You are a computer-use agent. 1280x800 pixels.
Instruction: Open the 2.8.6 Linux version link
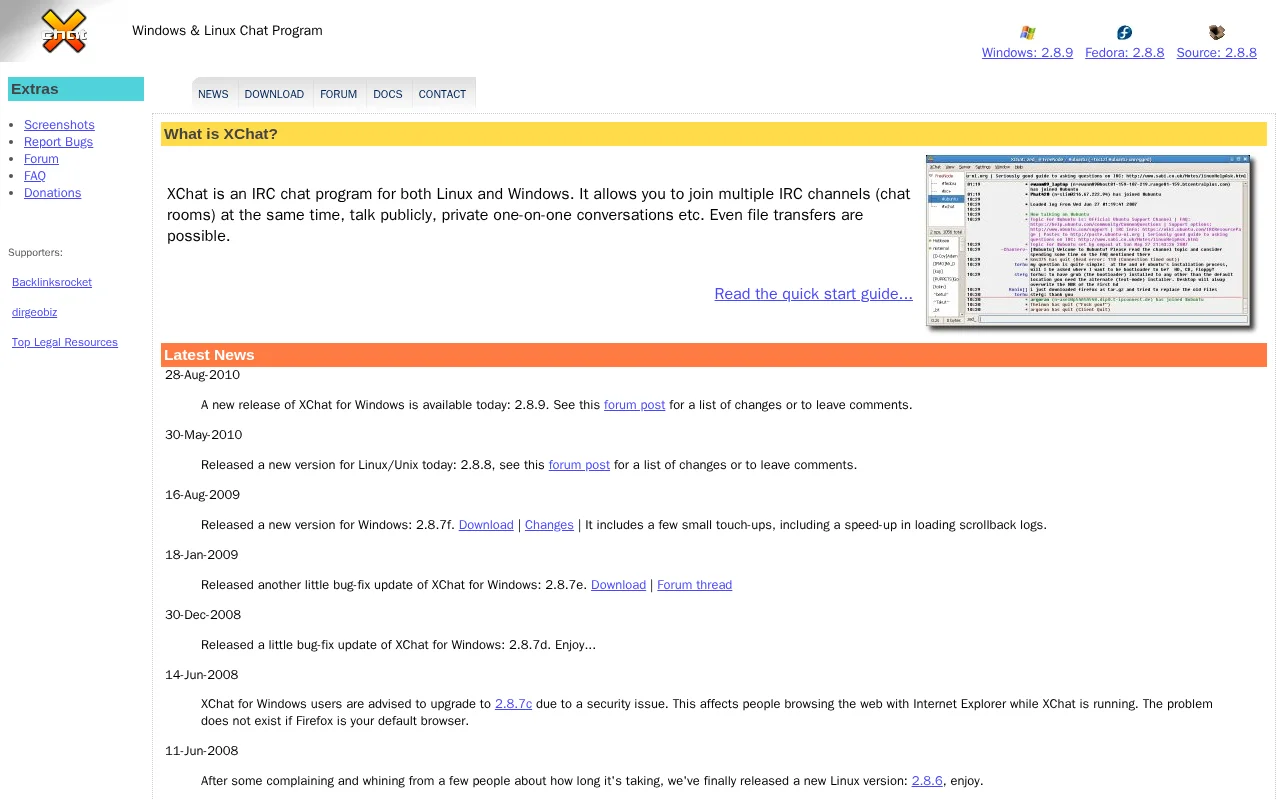point(927,781)
